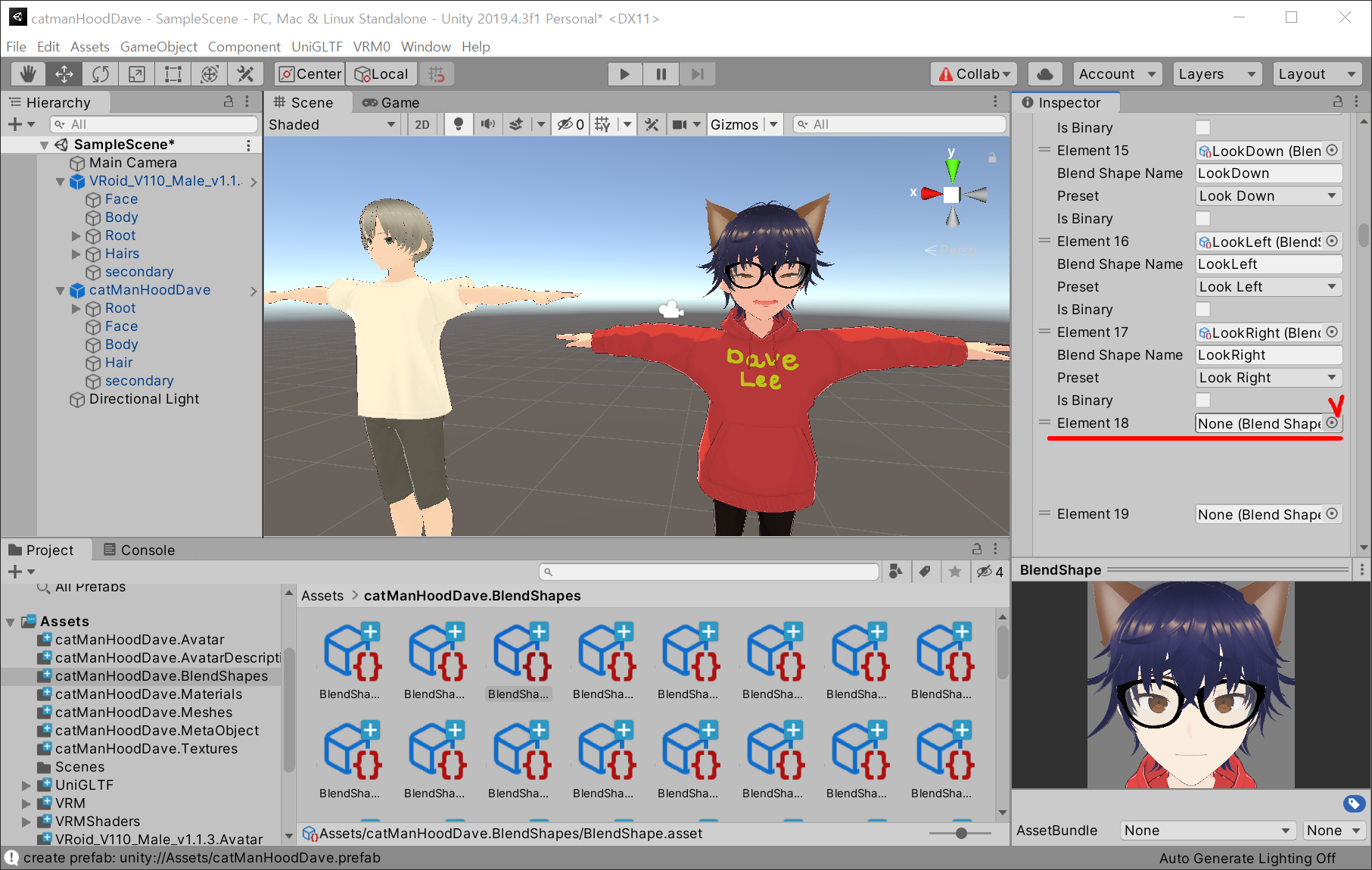
Task: Select catManHoodDave.Meshes folder
Action: pos(143,713)
